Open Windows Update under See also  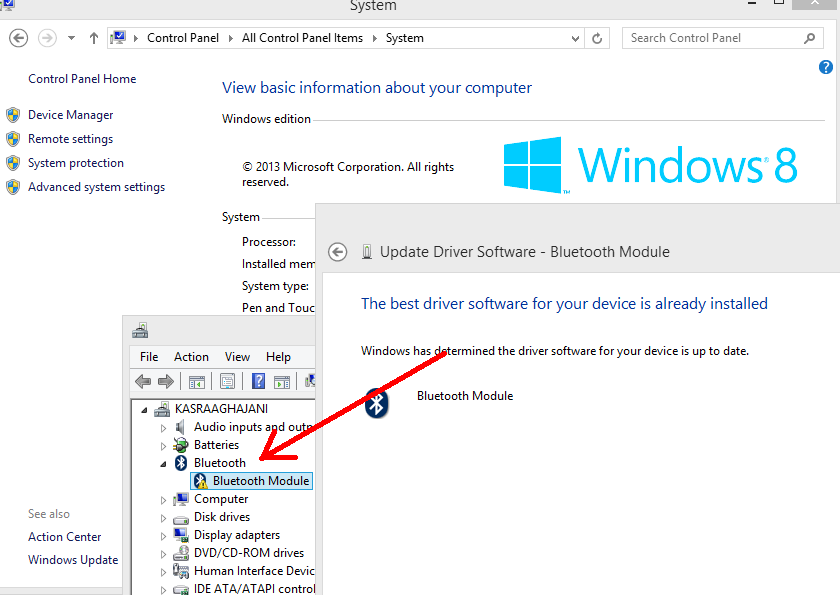click(x=73, y=560)
